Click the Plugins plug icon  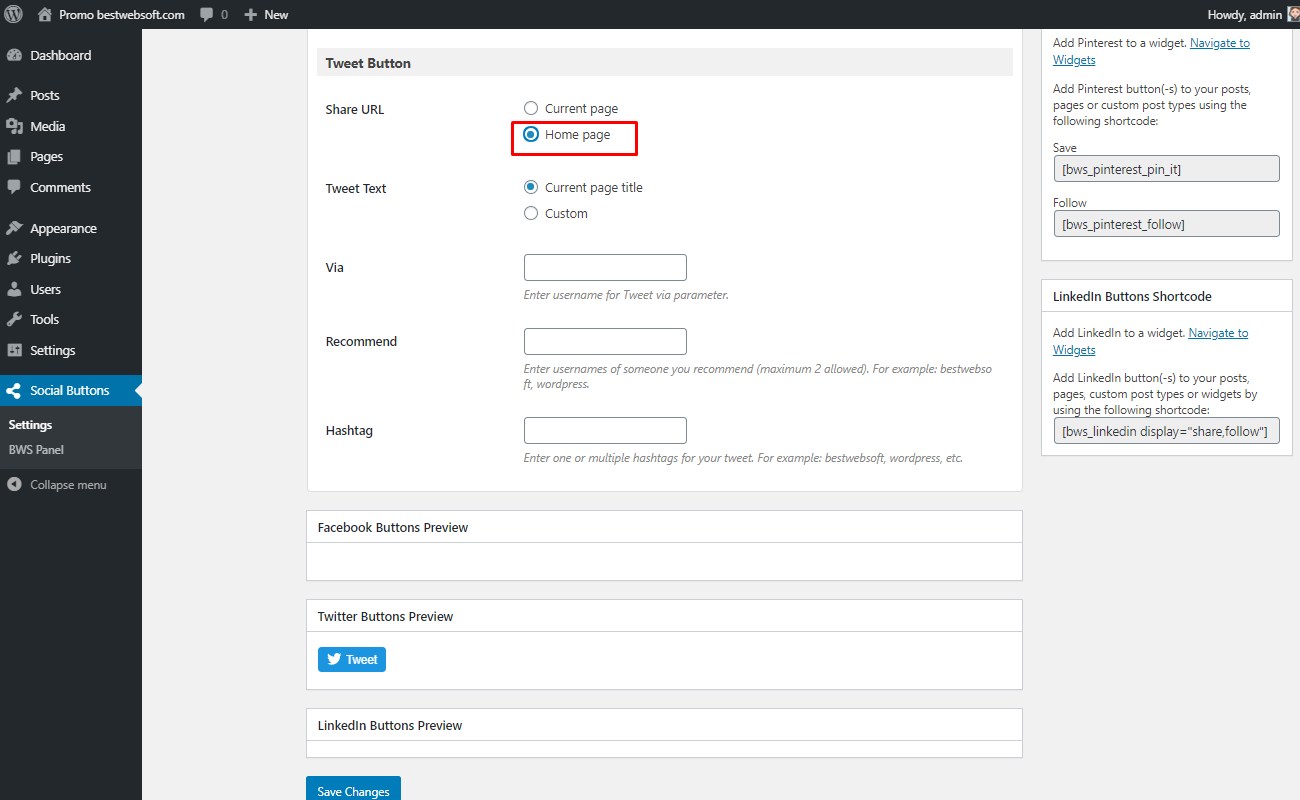[14, 258]
